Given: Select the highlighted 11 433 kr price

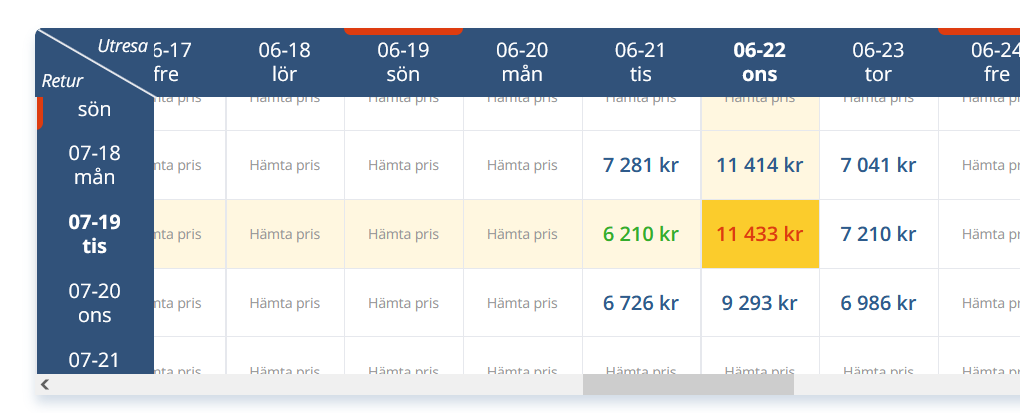Looking at the screenshot, I should point(760,234).
